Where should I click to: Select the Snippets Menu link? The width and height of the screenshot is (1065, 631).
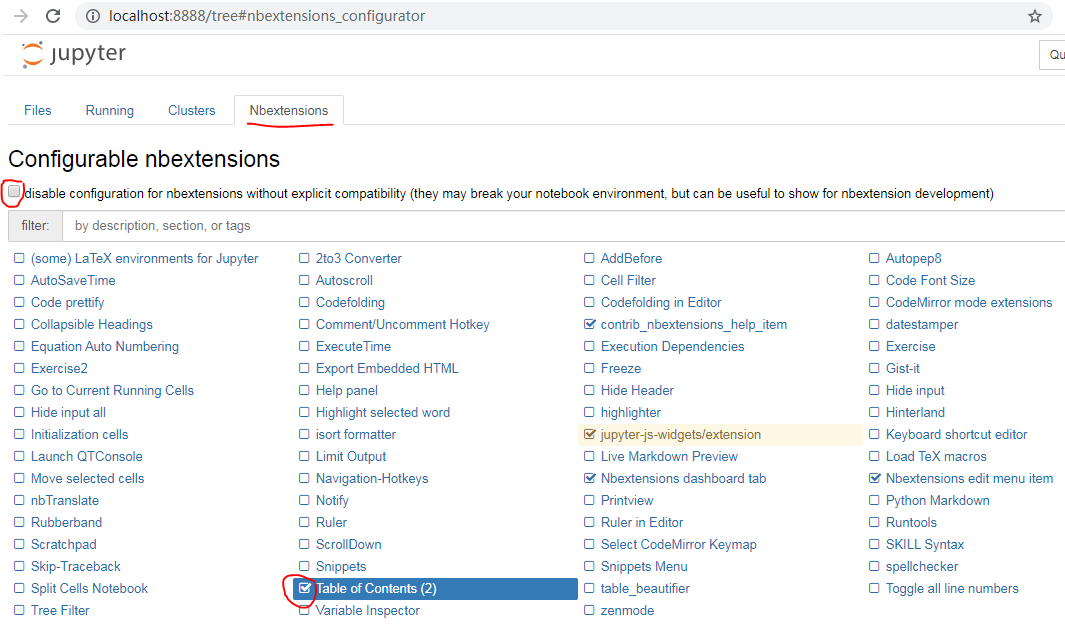[644, 566]
